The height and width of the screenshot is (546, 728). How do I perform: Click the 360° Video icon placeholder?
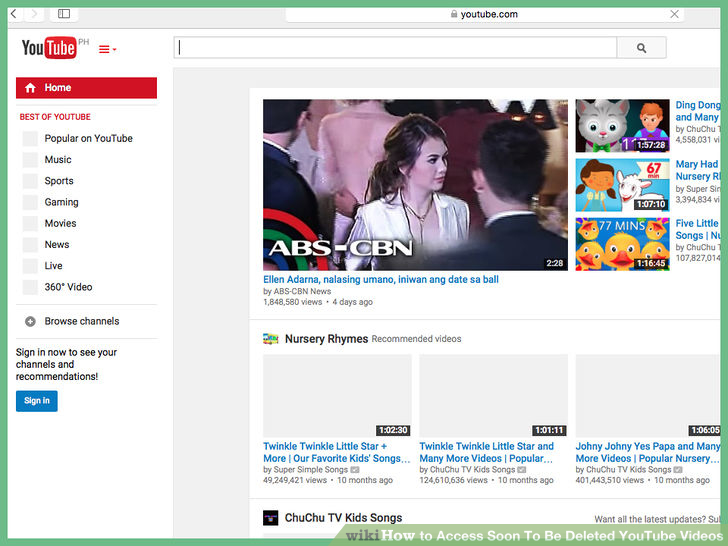point(30,287)
